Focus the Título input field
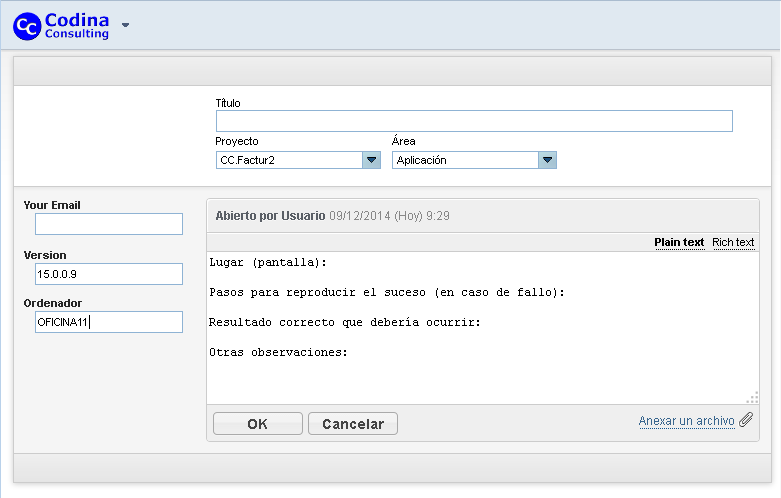Screen dimensions: 781x498 (474, 121)
